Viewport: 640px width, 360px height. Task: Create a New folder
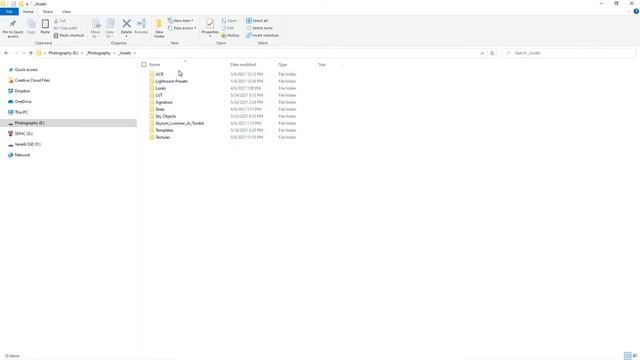click(159, 28)
